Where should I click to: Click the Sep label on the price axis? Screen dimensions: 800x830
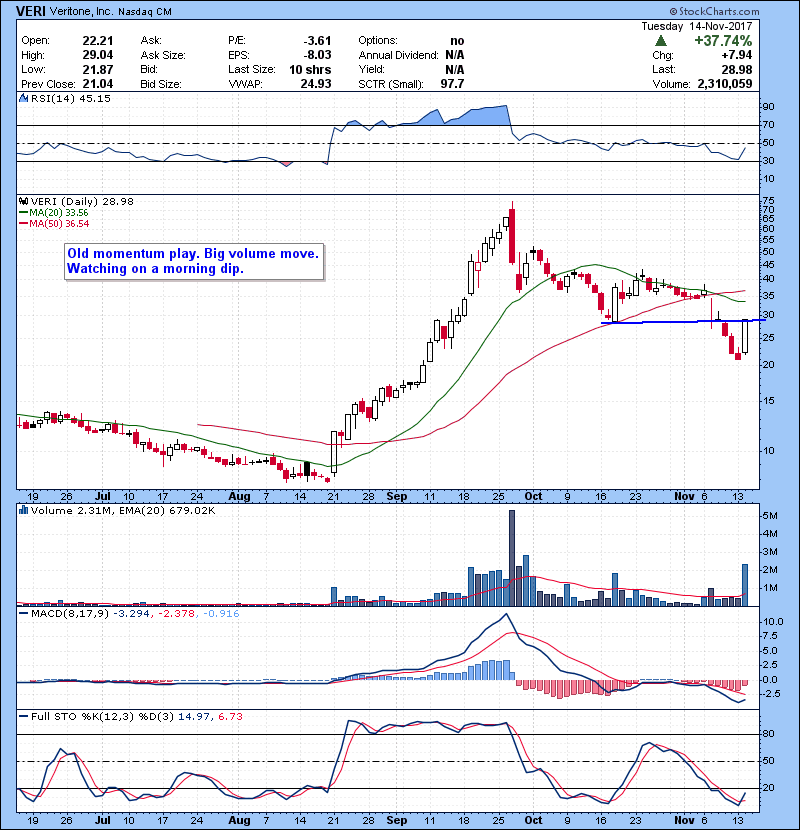[x=397, y=497]
